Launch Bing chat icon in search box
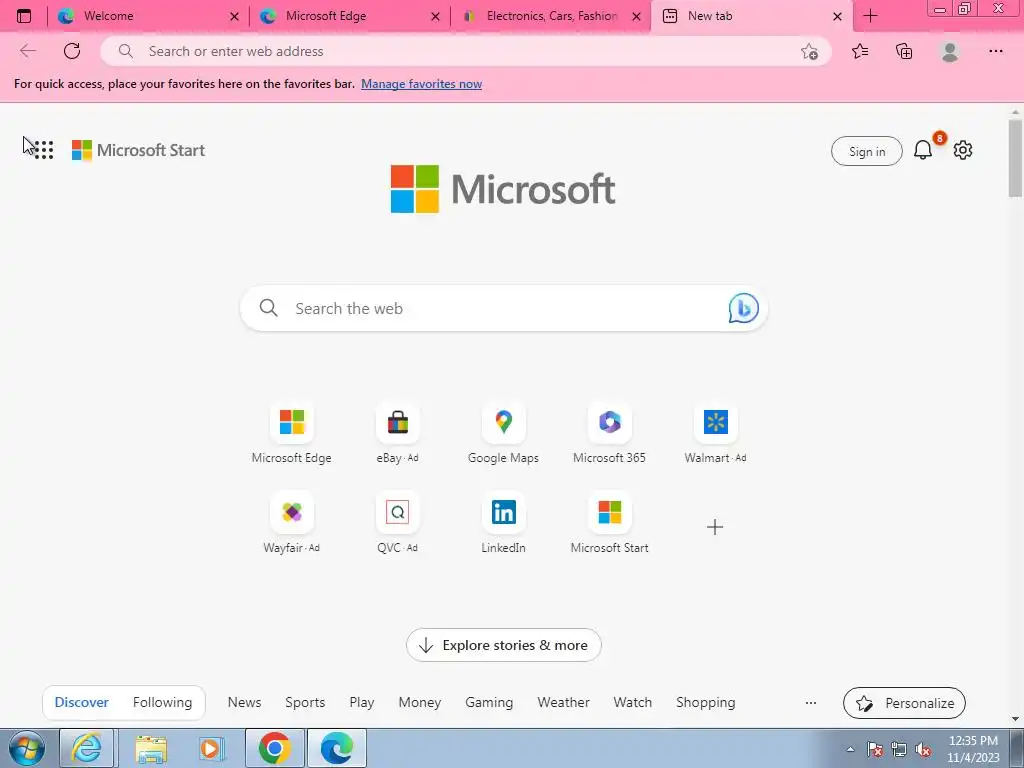This screenshot has width=1024, height=768. pyautogui.click(x=743, y=308)
